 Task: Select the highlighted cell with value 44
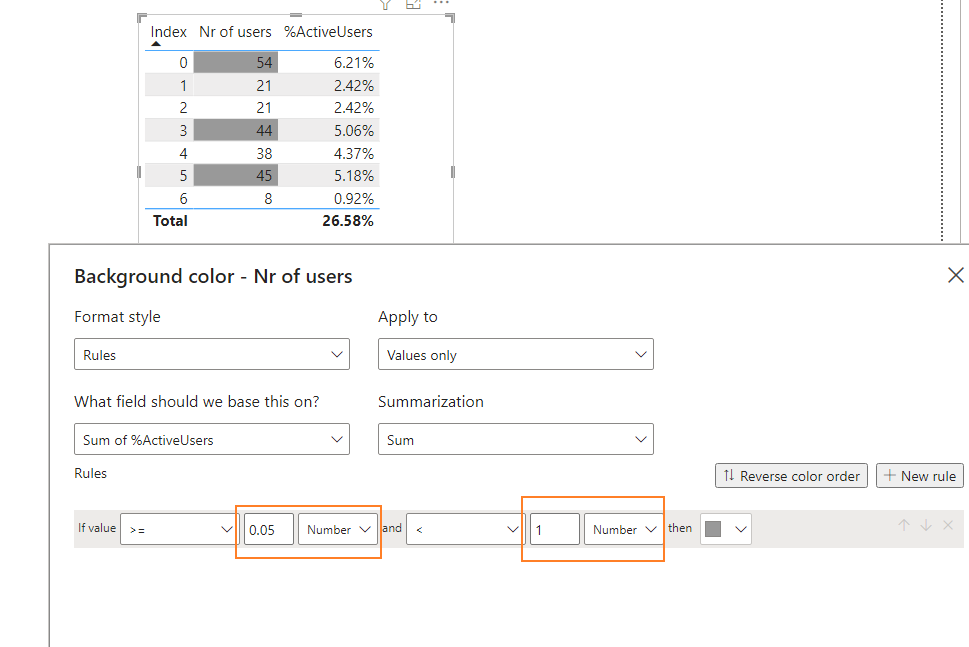coord(235,130)
